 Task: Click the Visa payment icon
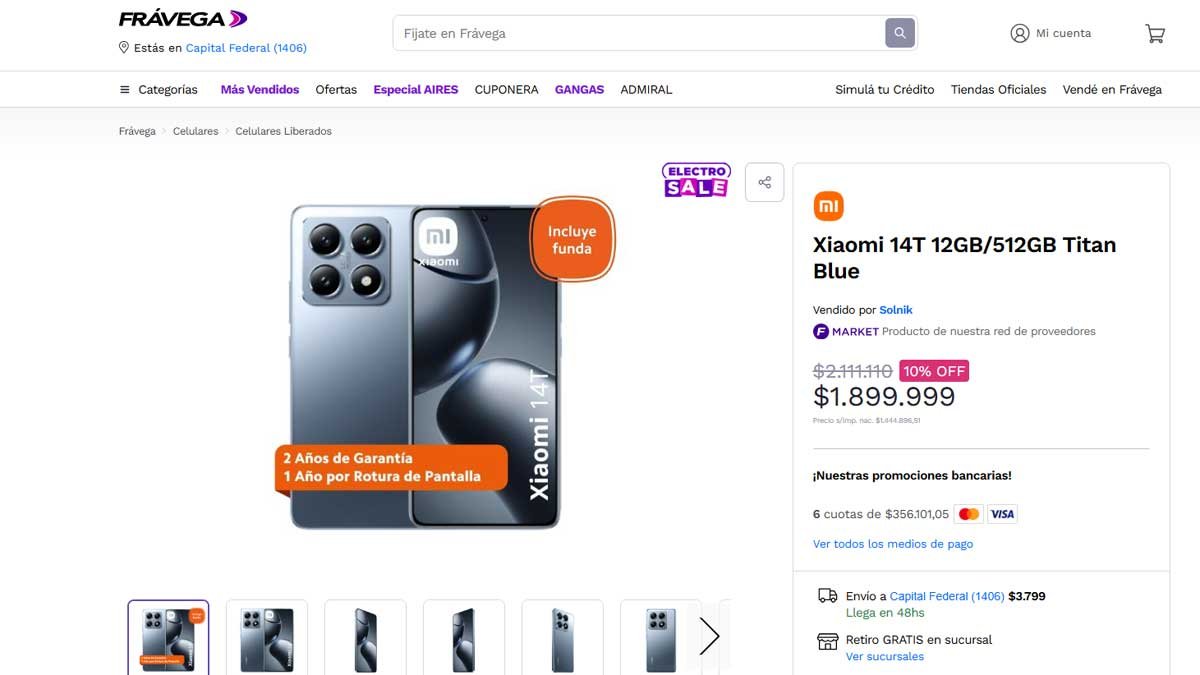pyautogui.click(x=1001, y=513)
